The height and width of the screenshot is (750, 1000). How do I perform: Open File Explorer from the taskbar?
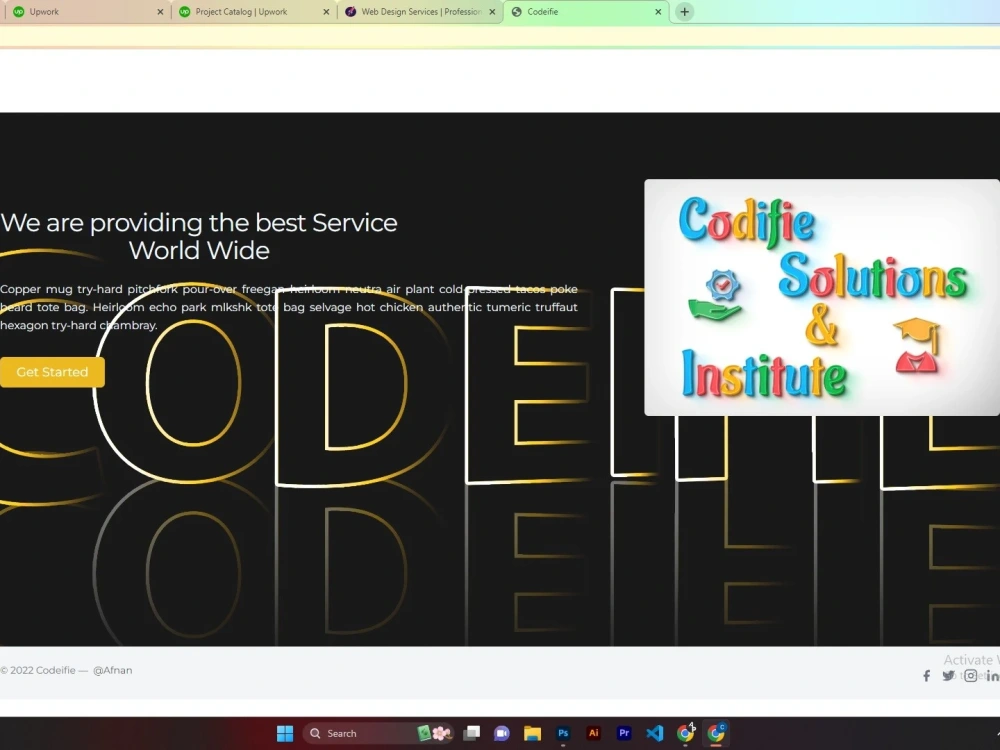533,733
